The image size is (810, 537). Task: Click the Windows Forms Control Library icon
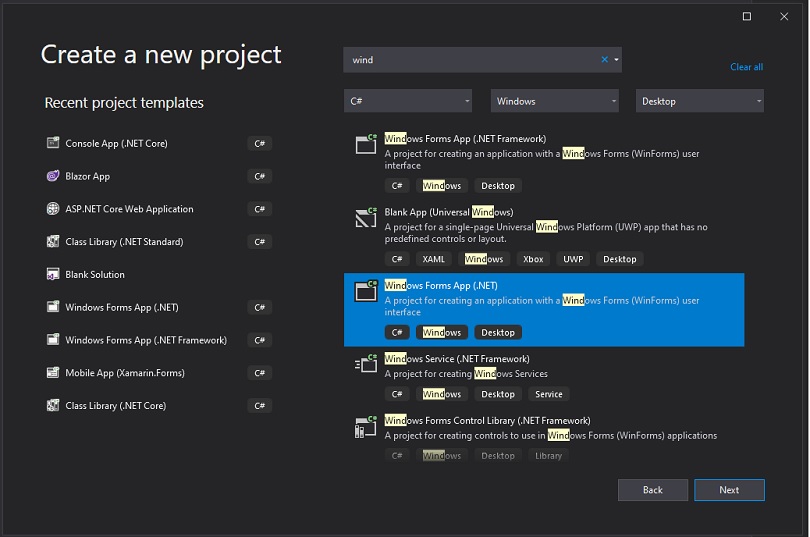coord(366,427)
